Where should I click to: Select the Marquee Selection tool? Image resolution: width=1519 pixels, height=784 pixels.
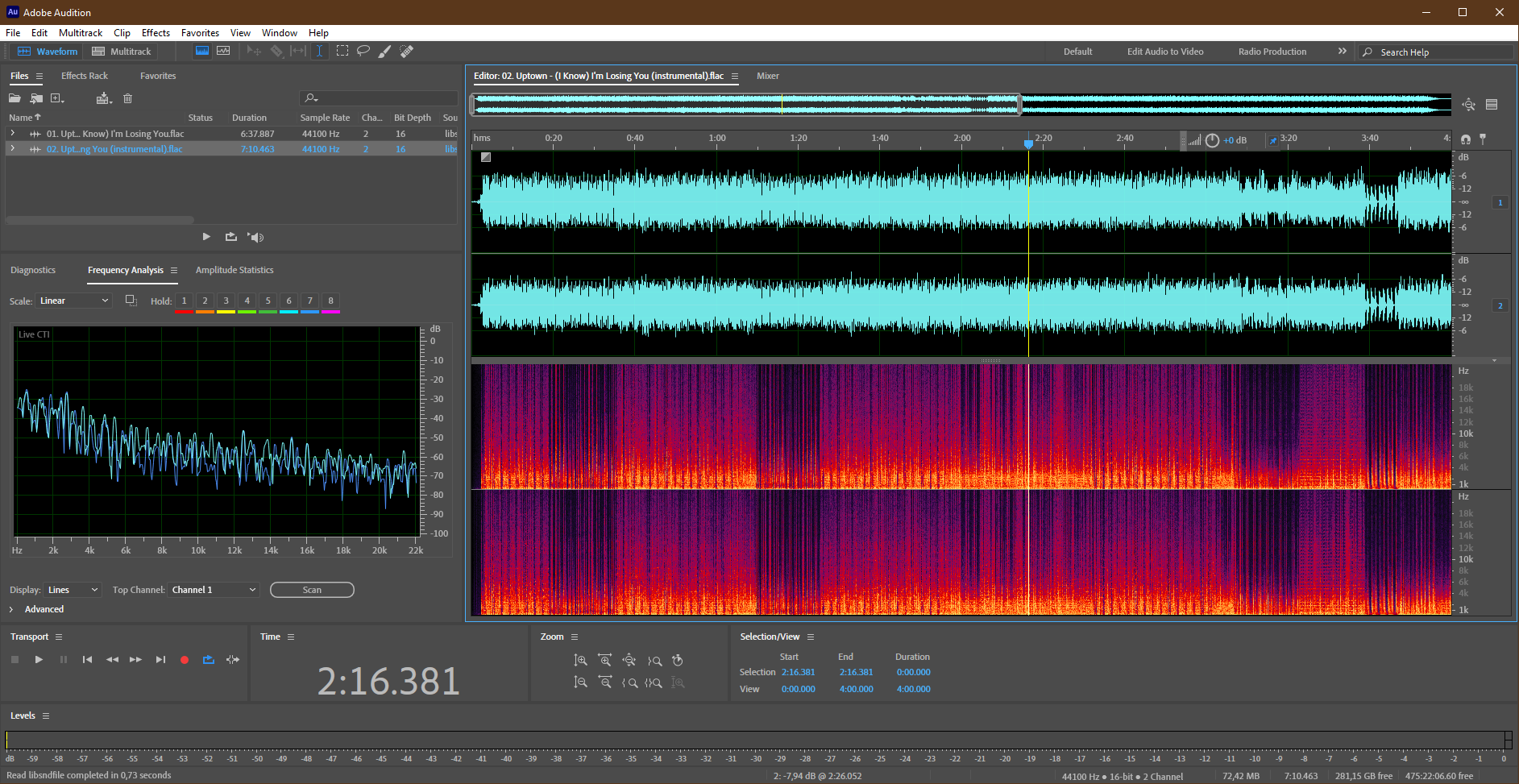click(x=342, y=51)
